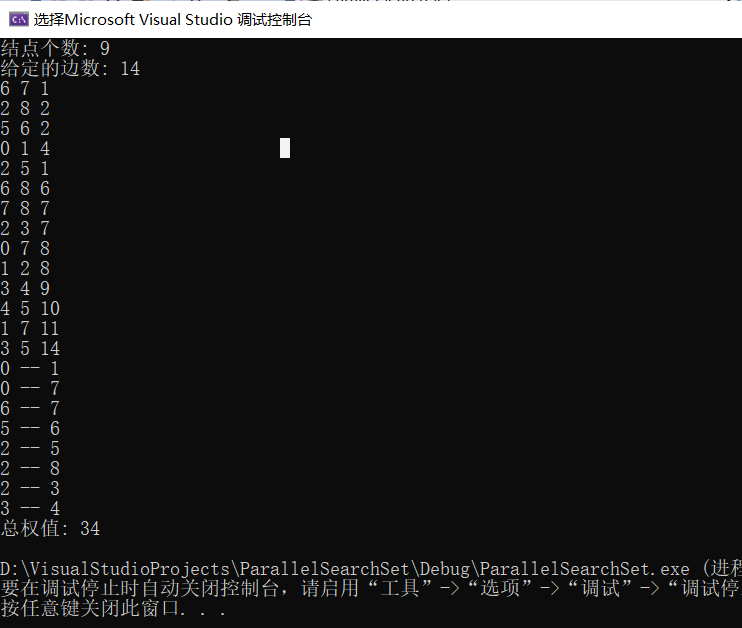Click the edge line '0 1 4'
The height and width of the screenshot is (628, 742).
(x=25, y=149)
